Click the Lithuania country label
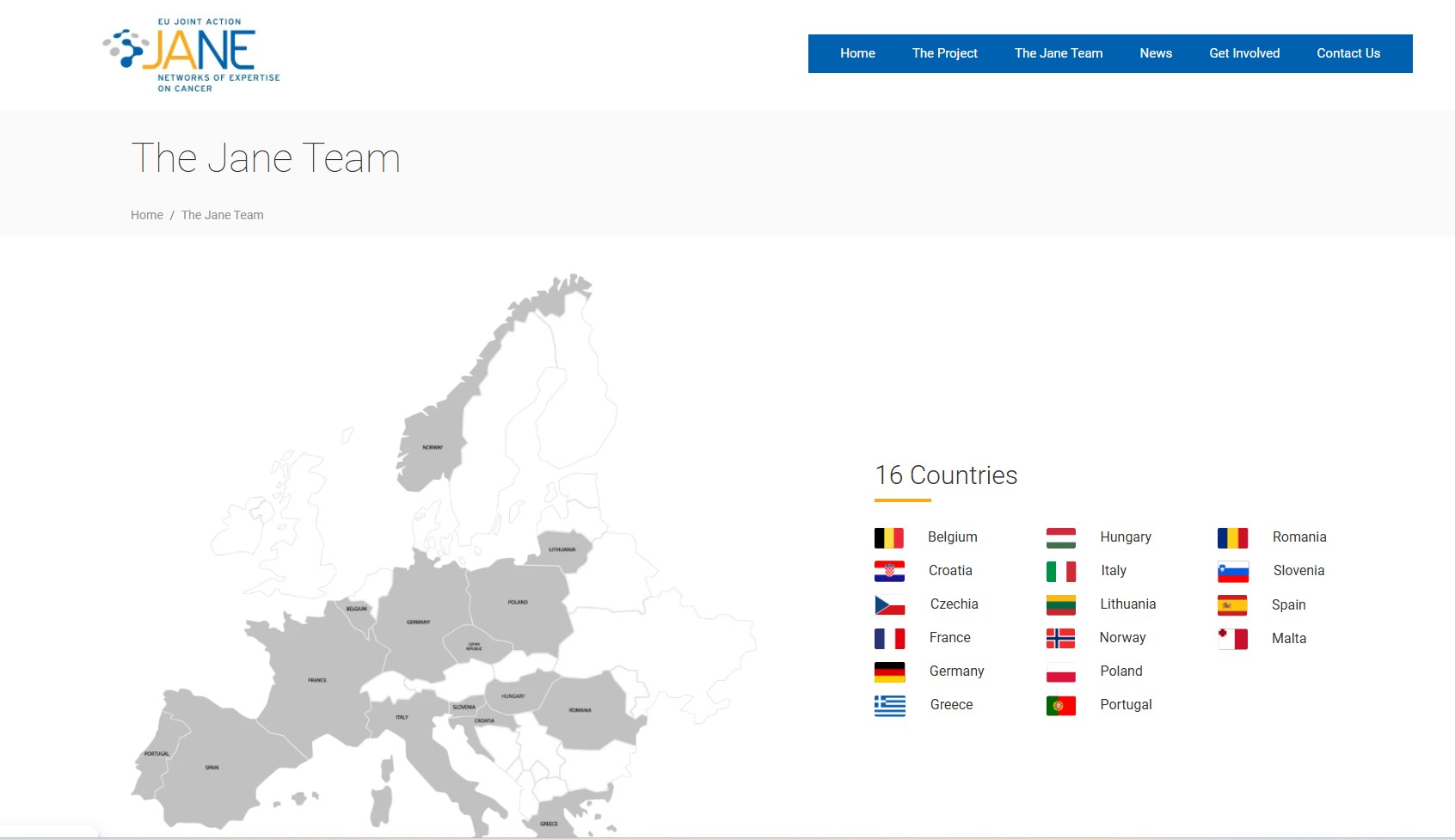 point(1127,604)
